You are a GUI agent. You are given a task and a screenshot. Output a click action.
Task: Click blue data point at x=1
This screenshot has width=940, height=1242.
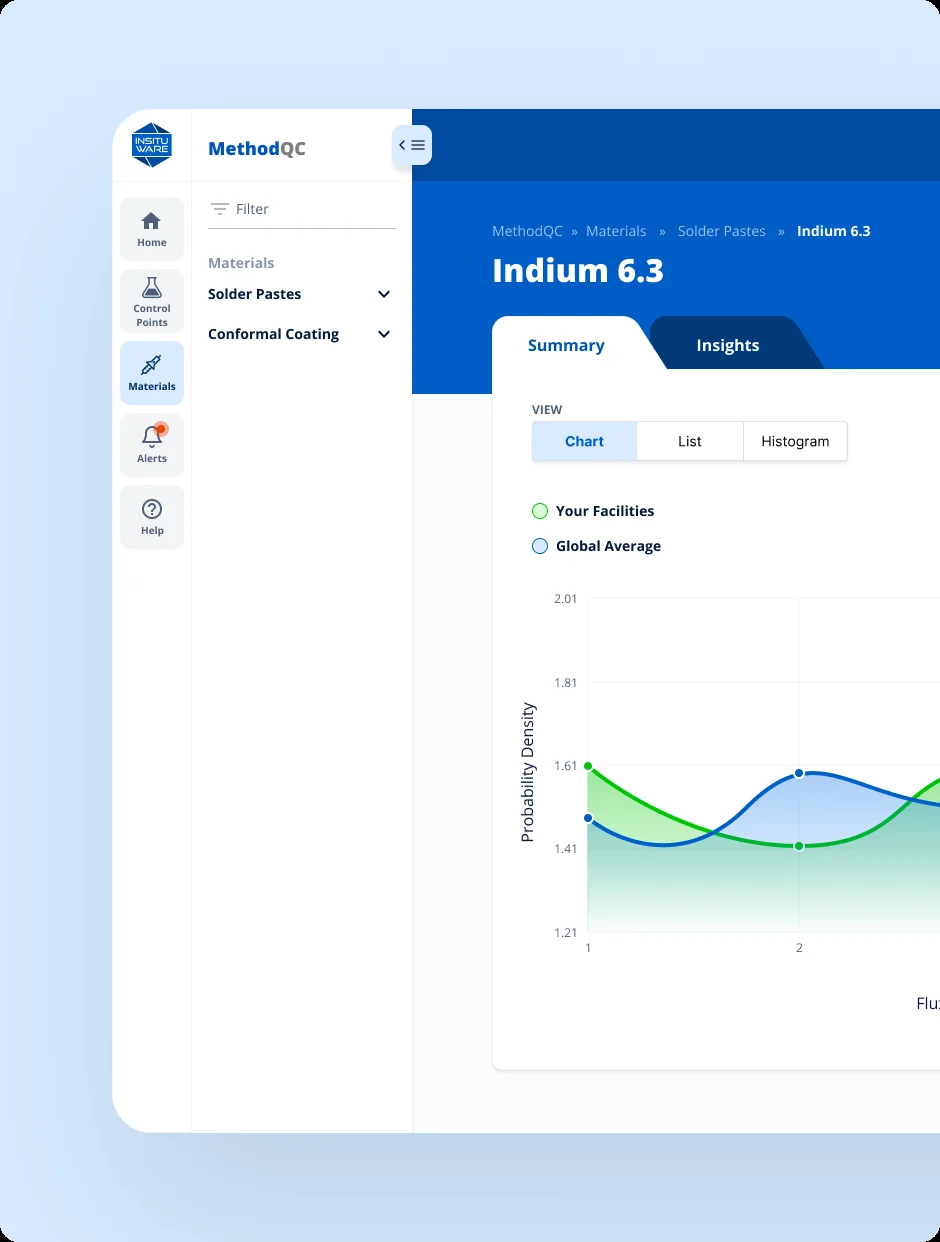[588, 818]
